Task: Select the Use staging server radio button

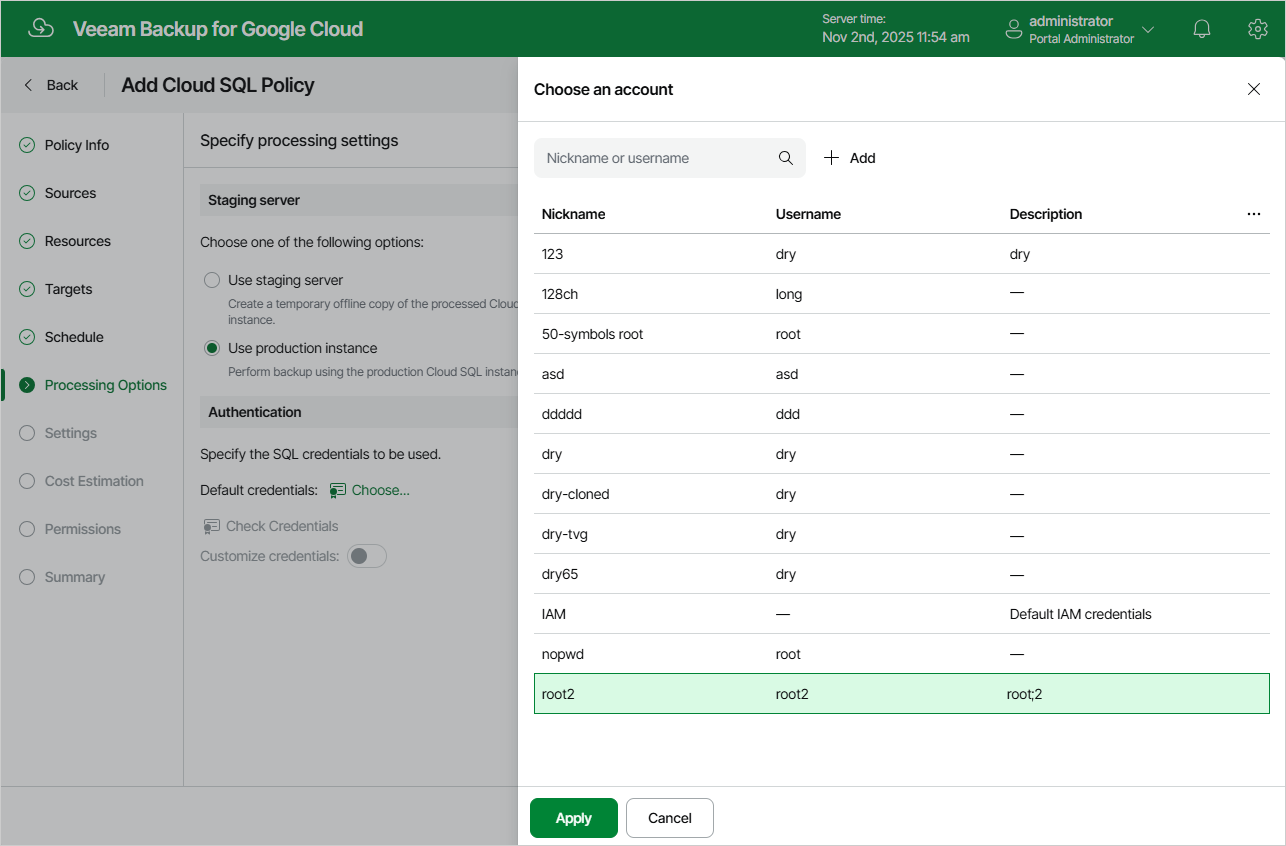Action: pyautogui.click(x=212, y=280)
